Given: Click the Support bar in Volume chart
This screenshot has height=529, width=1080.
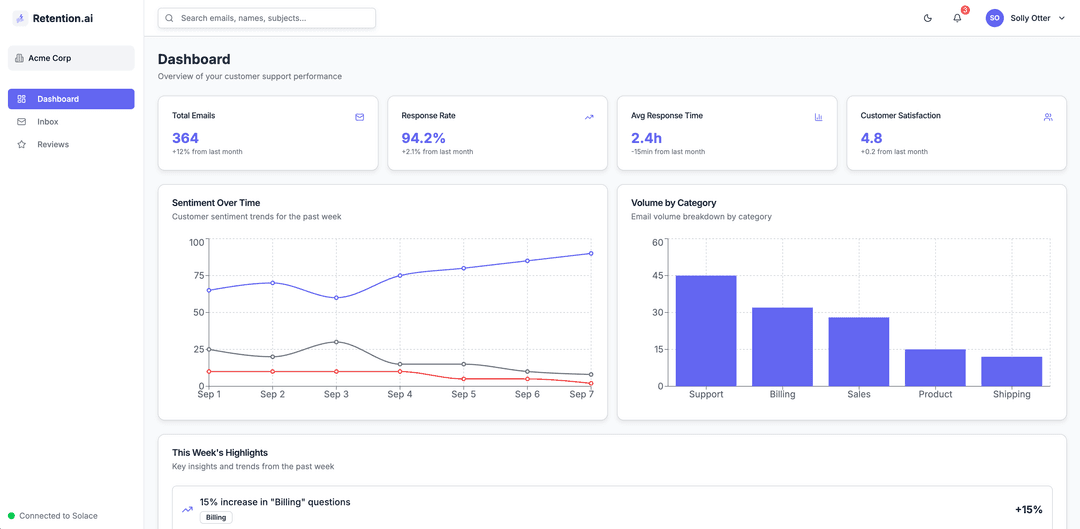Looking at the screenshot, I should click(x=706, y=331).
